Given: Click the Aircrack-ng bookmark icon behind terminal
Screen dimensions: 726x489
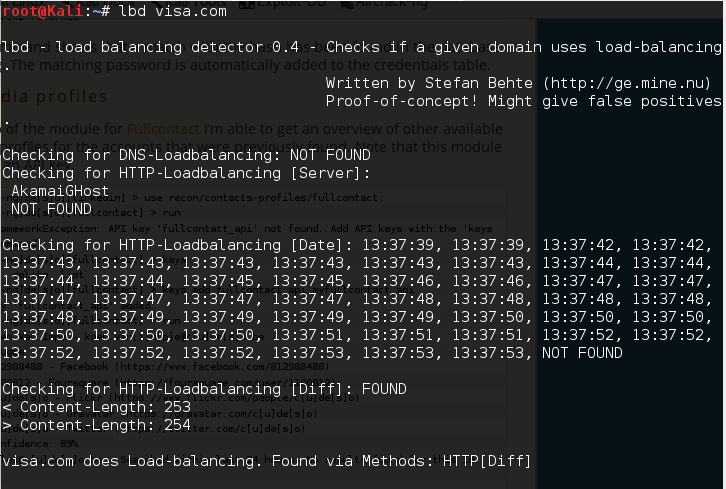Looking at the screenshot, I should coord(346,4).
